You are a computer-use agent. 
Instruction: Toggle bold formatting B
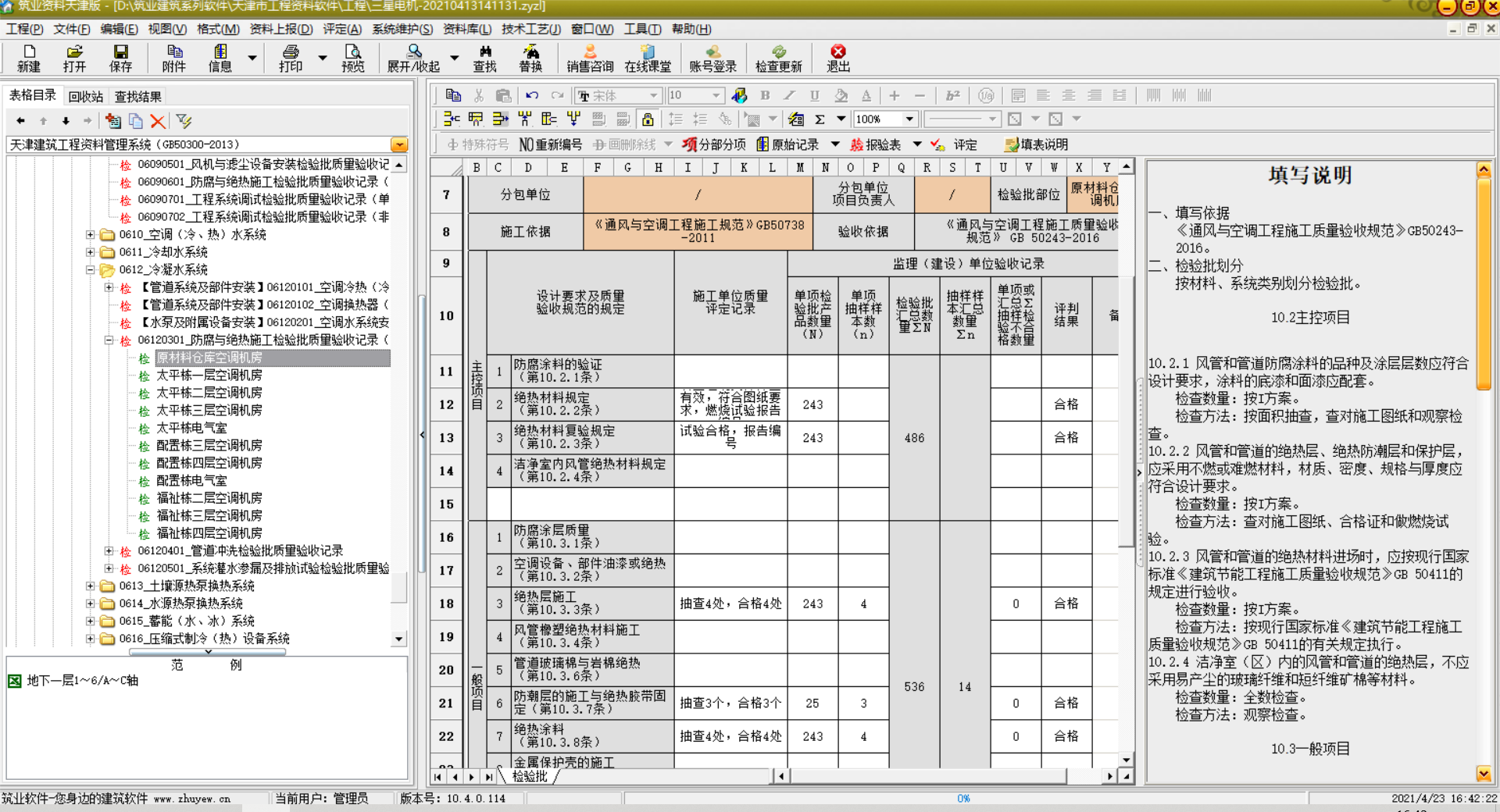(x=765, y=95)
